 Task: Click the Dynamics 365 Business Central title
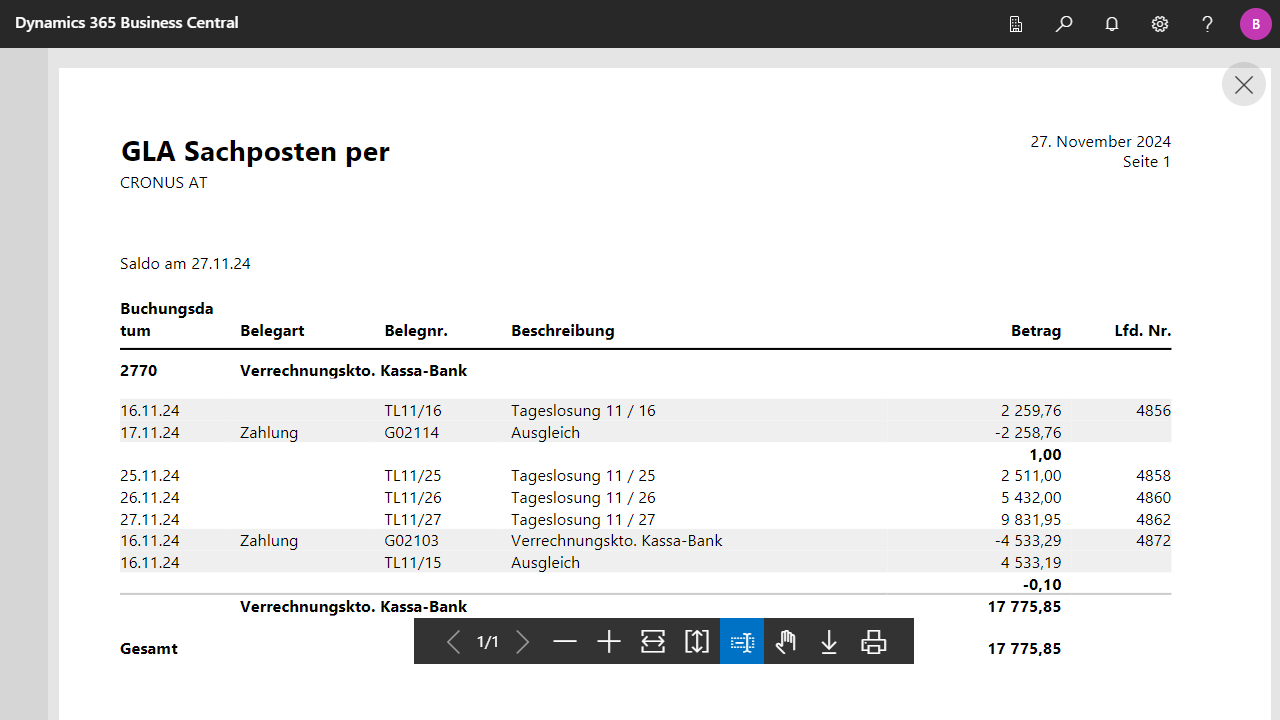coord(127,23)
